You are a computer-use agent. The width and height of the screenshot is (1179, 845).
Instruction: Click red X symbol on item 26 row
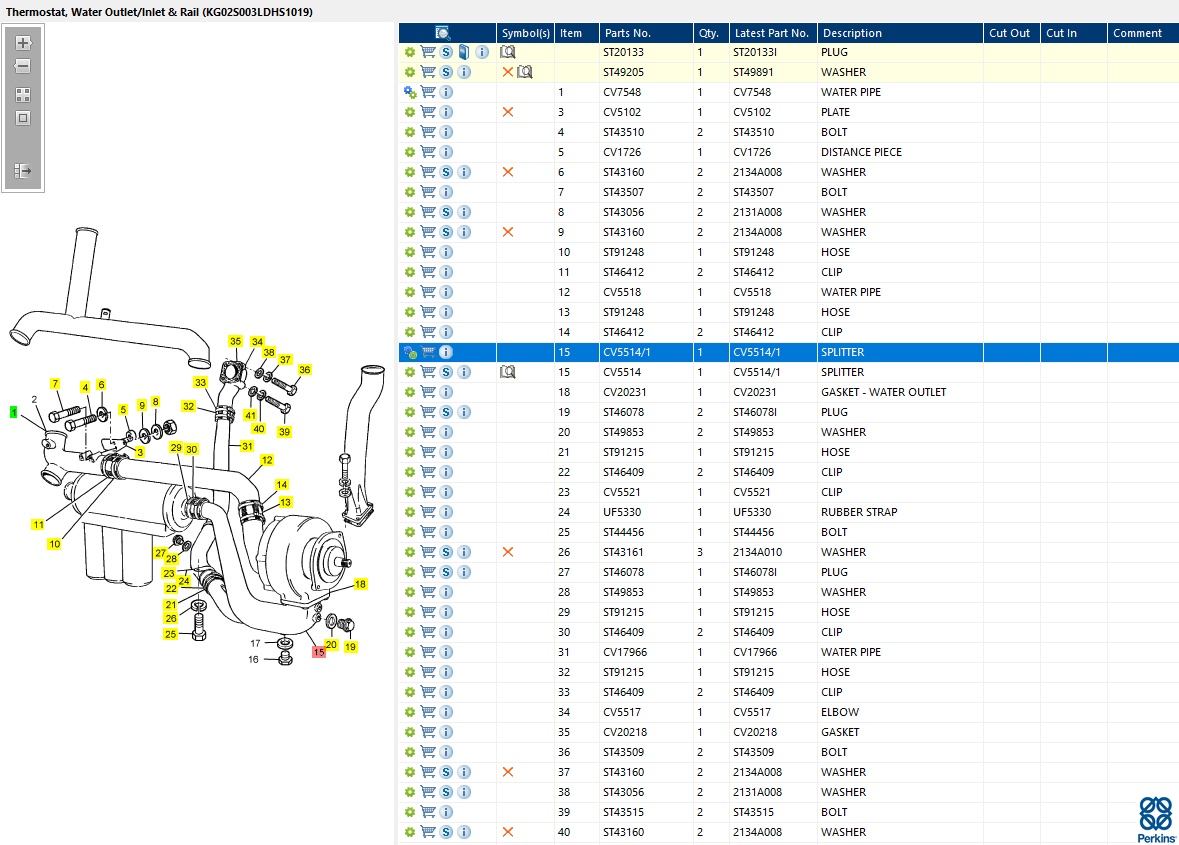pyautogui.click(x=508, y=552)
